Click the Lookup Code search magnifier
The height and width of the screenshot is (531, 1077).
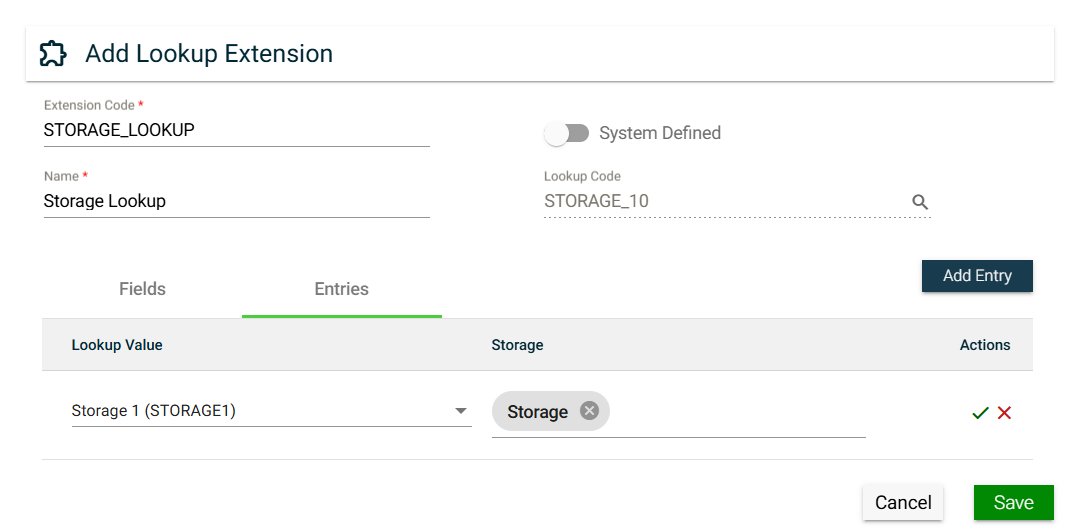(920, 202)
